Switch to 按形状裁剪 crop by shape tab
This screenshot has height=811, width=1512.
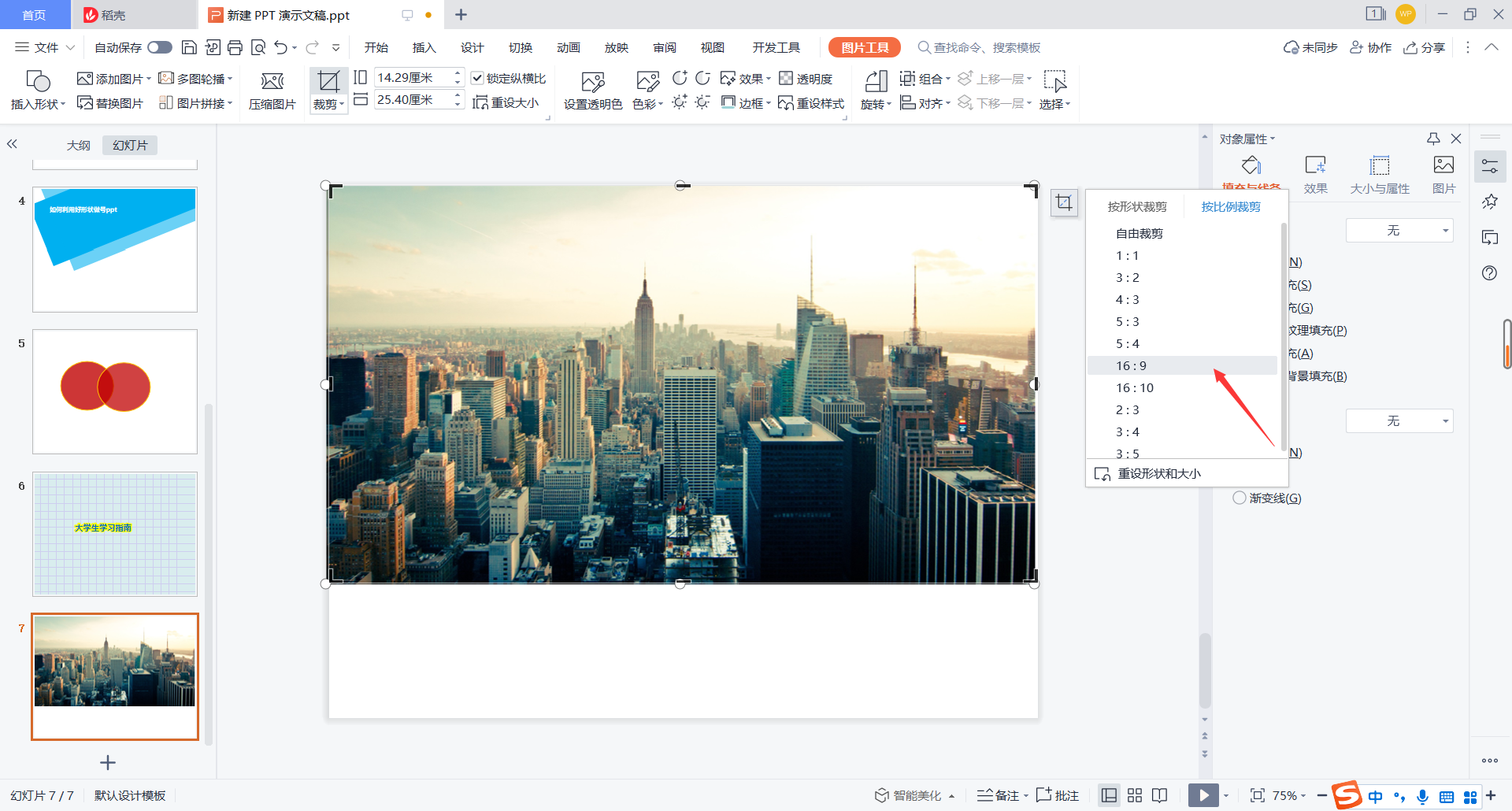[1137, 206]
